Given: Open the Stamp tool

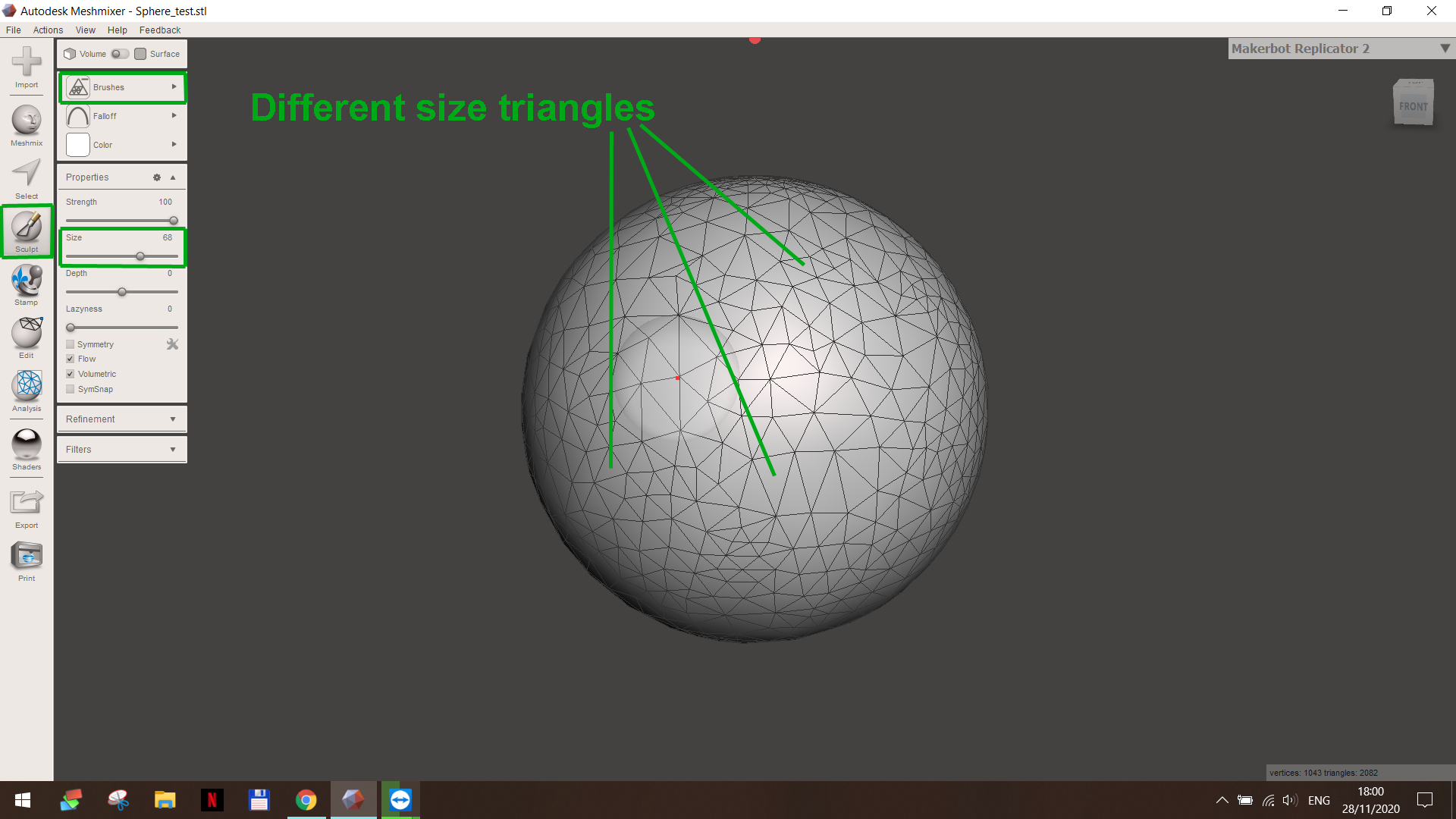Looking at the screenshot, I should click(27, 284).
